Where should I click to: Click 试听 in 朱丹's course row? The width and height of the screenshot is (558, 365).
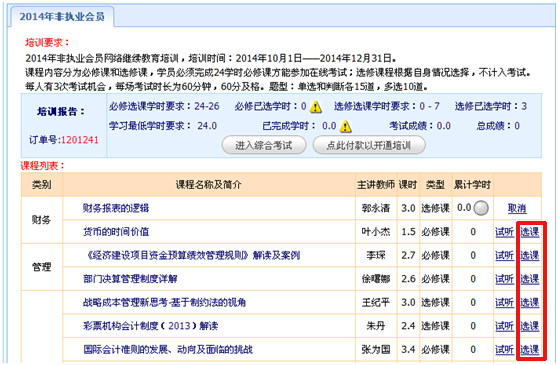pos(504,326)
